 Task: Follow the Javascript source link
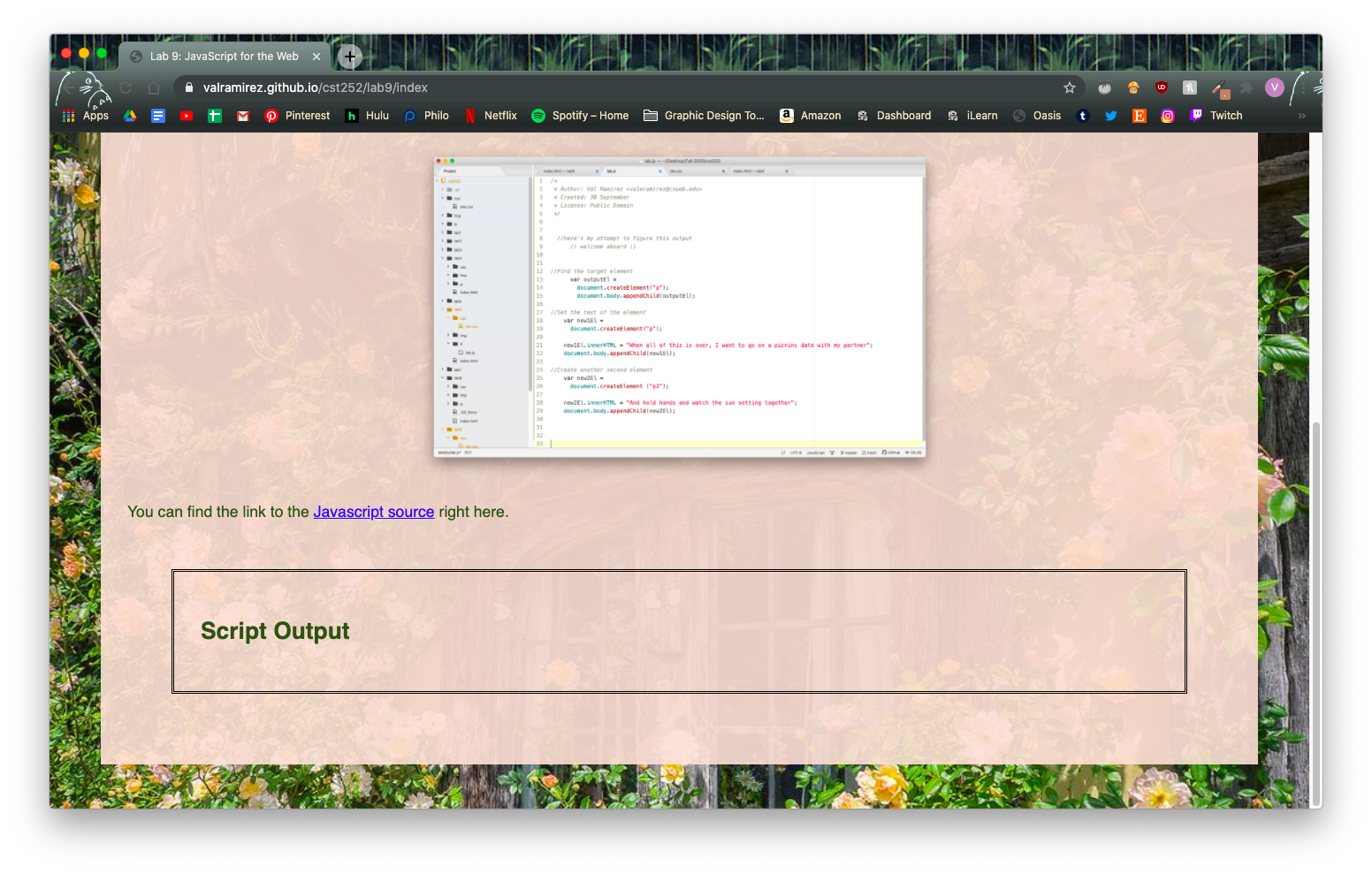(x=373, y=512)
